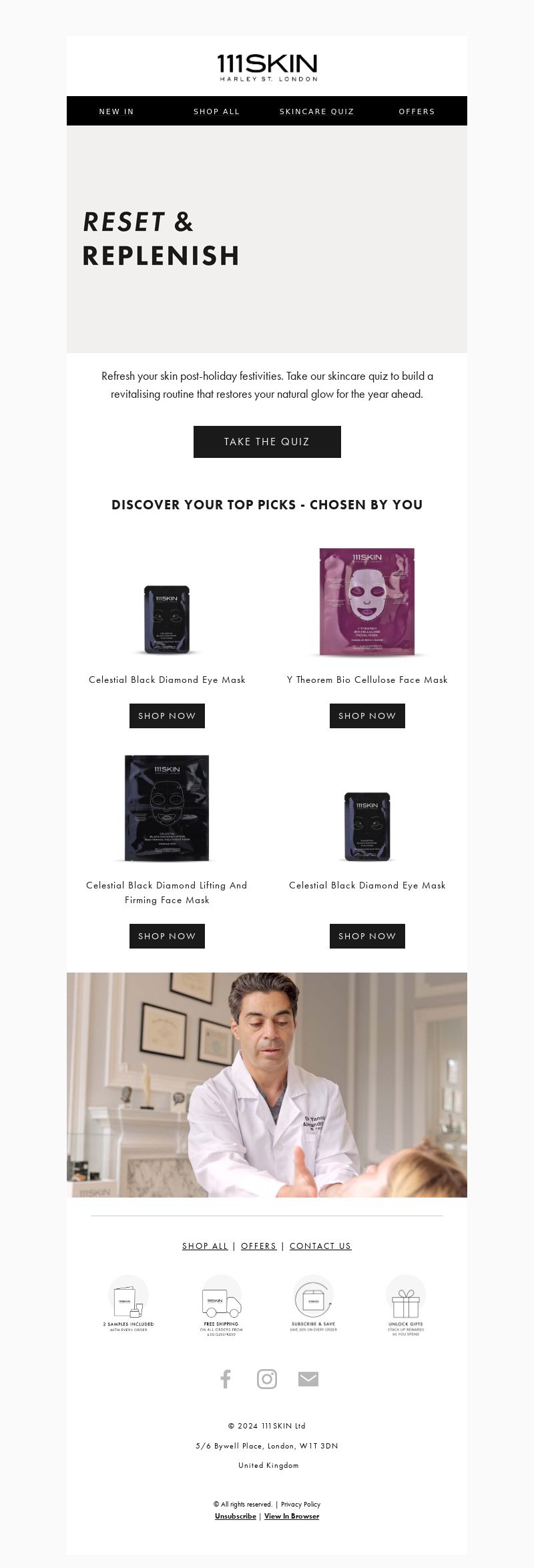Screen dimensions: 534x1568
Task: Click the doctor treatment photo
Action: [267, 1085]
